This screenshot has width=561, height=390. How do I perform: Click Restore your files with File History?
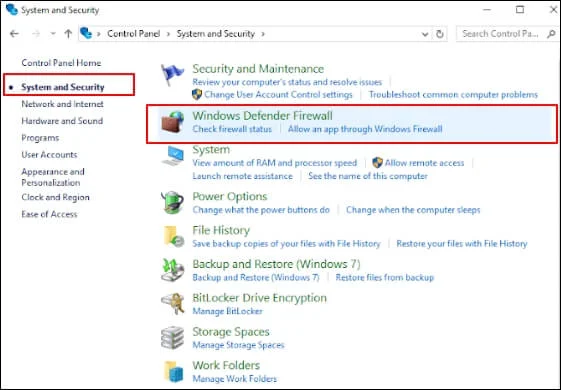click(462, 244)
